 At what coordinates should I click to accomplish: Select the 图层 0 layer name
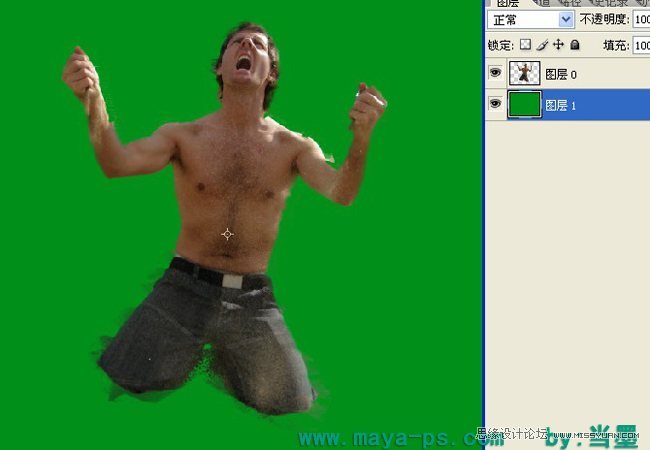[560, 75]
